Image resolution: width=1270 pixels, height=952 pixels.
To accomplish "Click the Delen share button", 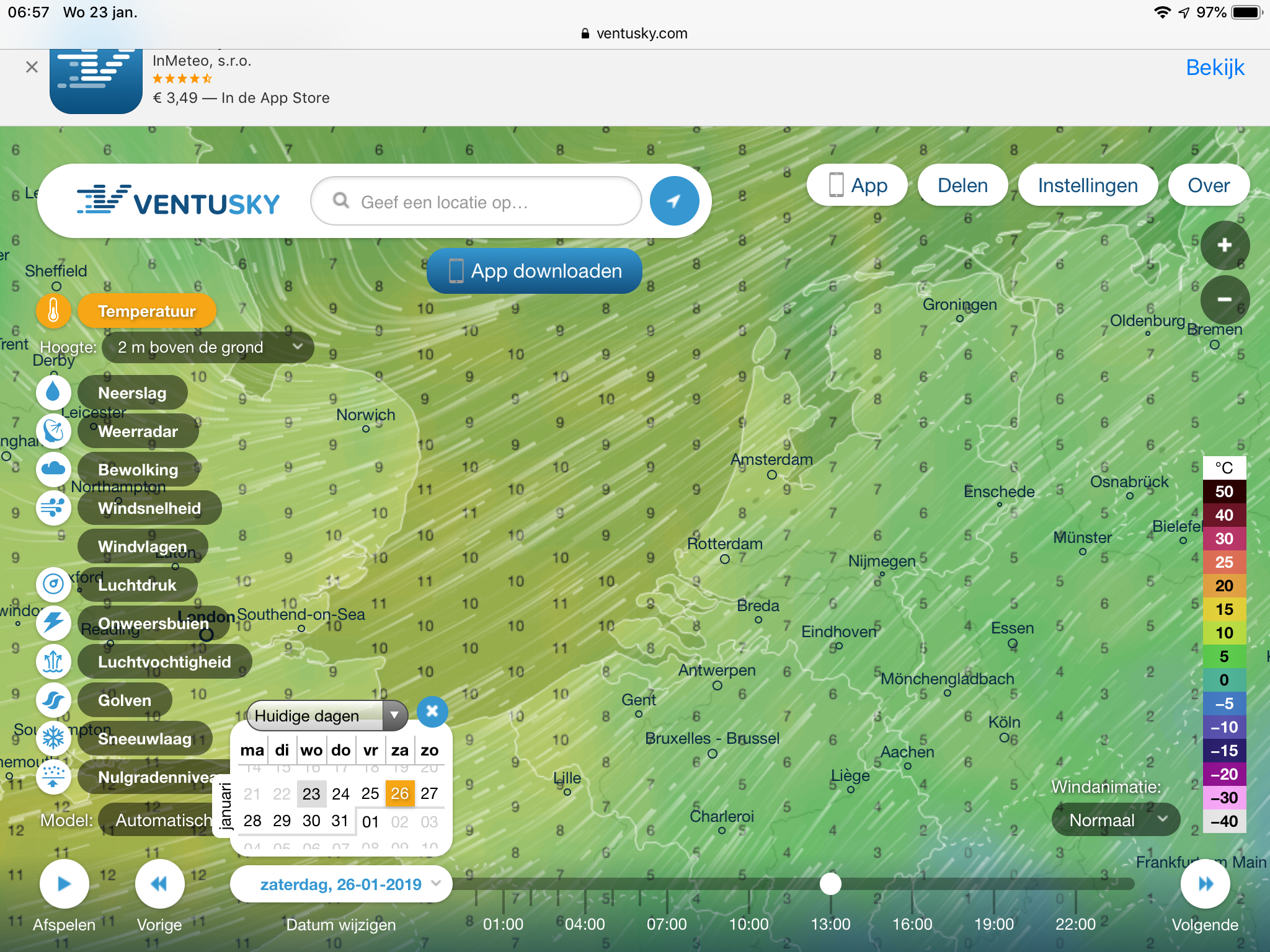I will pos(962,185).
